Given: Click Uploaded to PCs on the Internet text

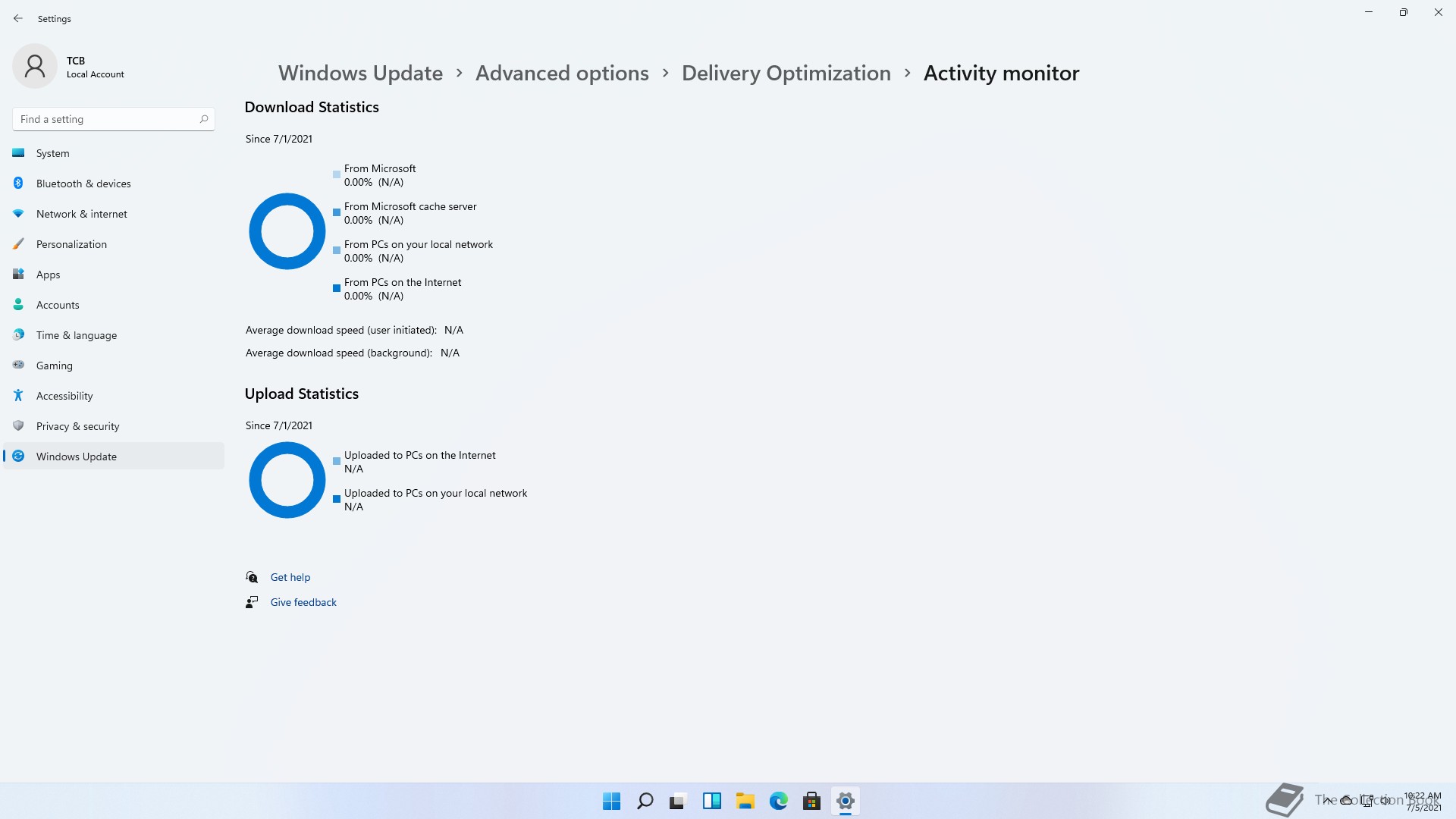Looking at the screenshot, I should (x=420, y=455).
